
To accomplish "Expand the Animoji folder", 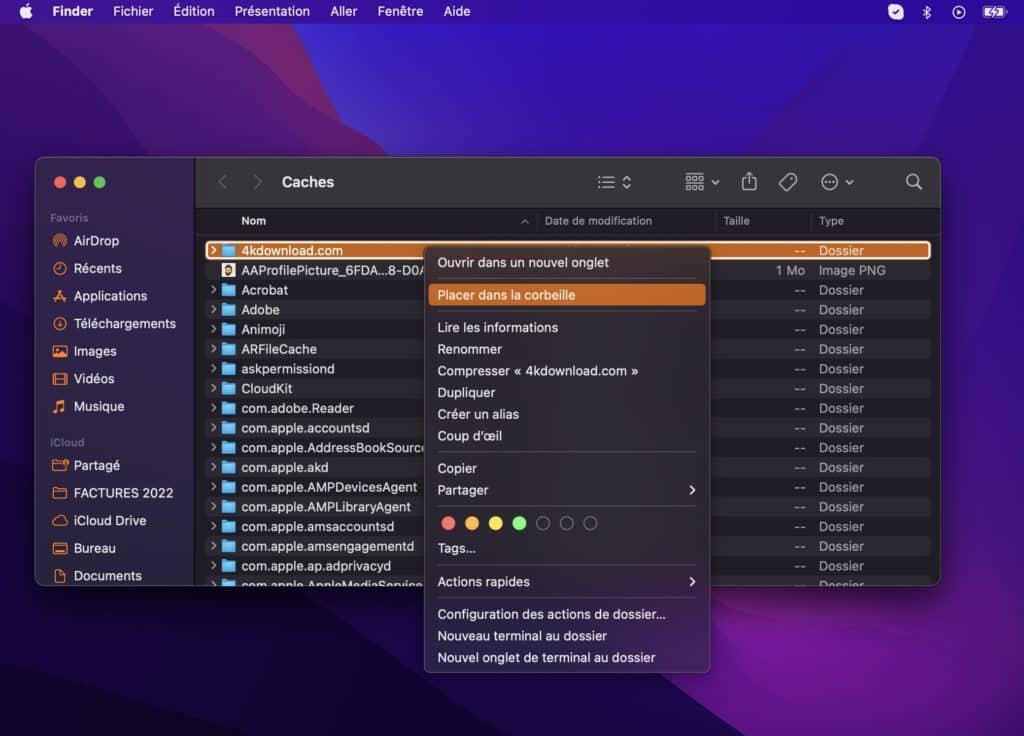I will 213,329.
